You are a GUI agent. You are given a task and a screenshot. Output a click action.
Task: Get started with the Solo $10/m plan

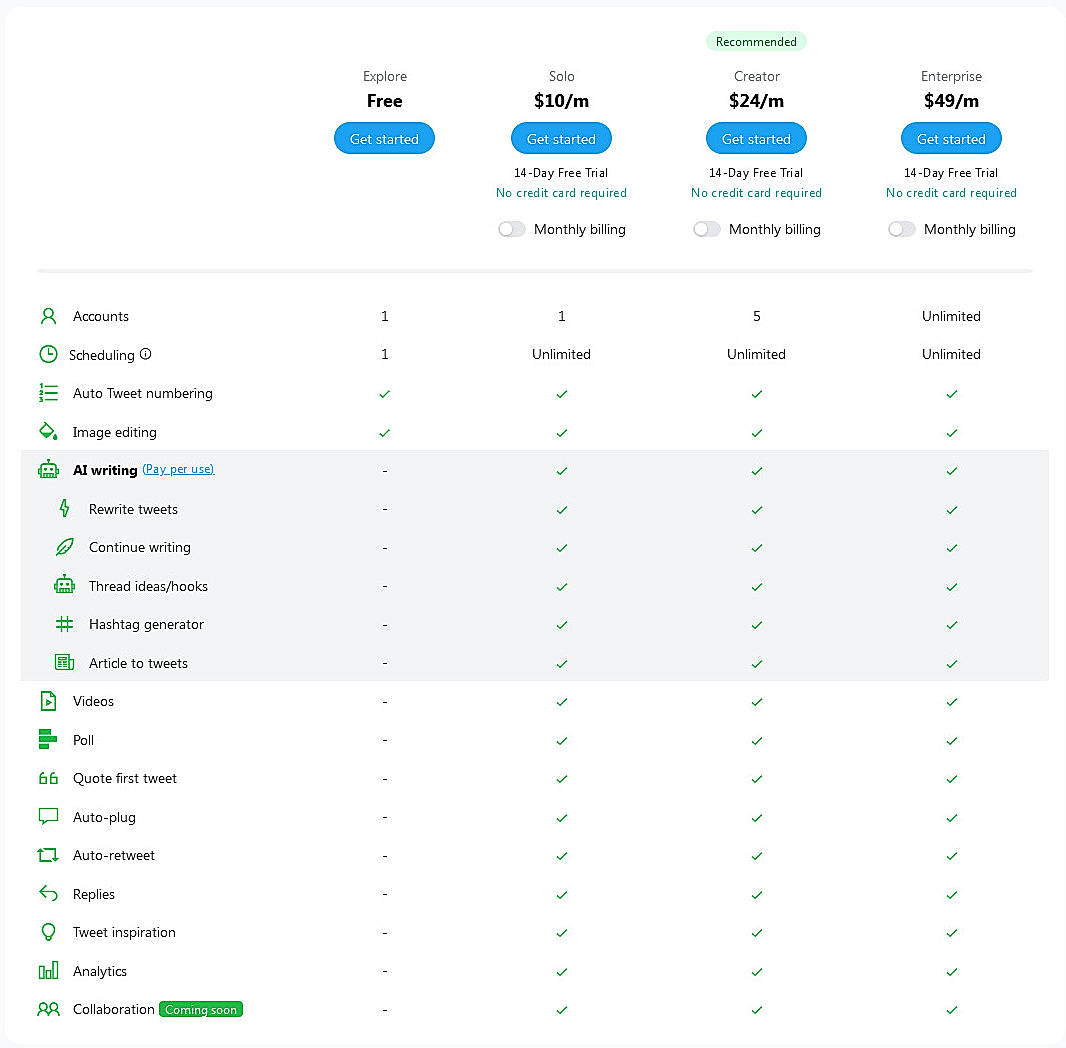(562, 139)
